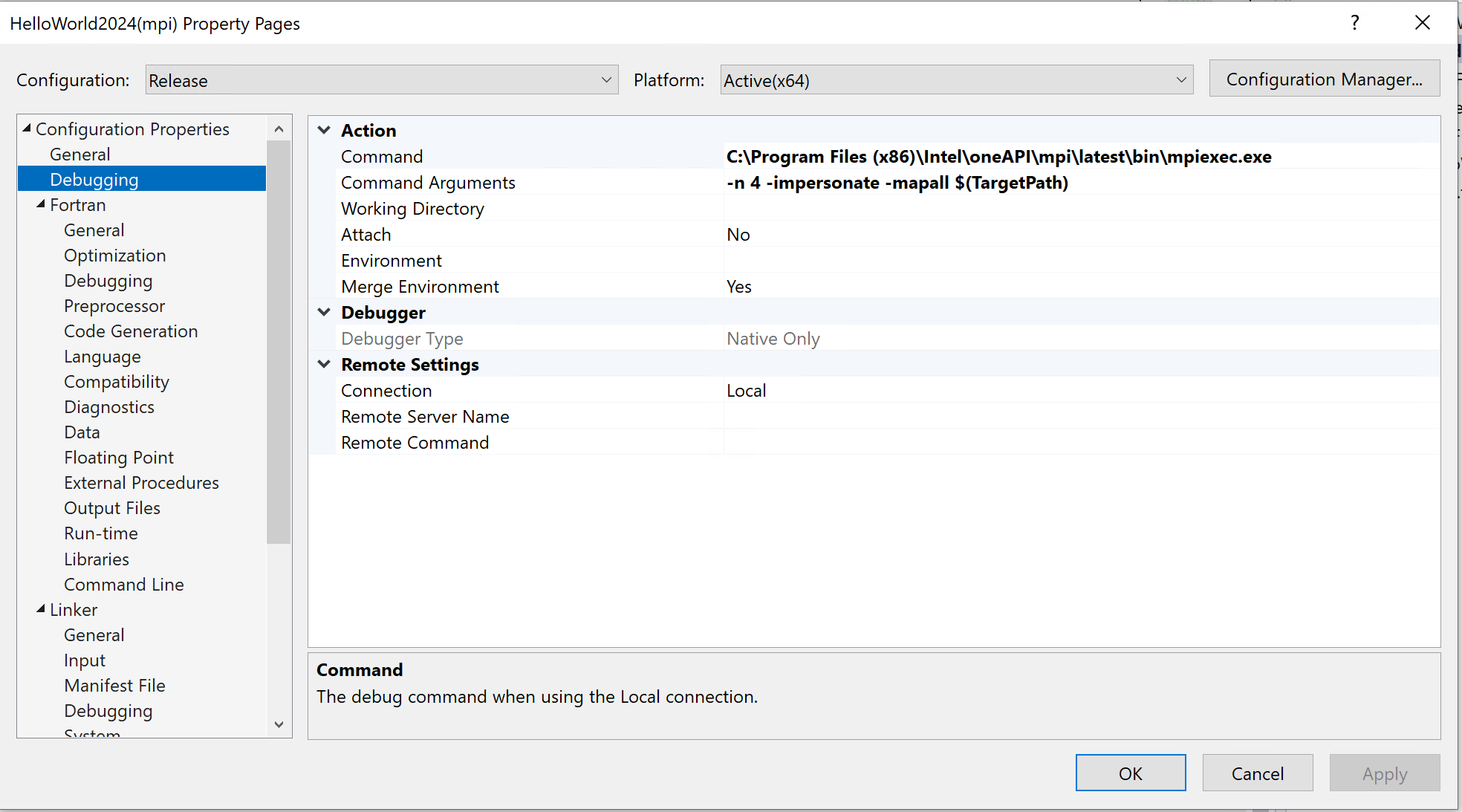Click the Command Arguments value field
Screen dimensions: 1462x812
click(x=1077, y=183)
